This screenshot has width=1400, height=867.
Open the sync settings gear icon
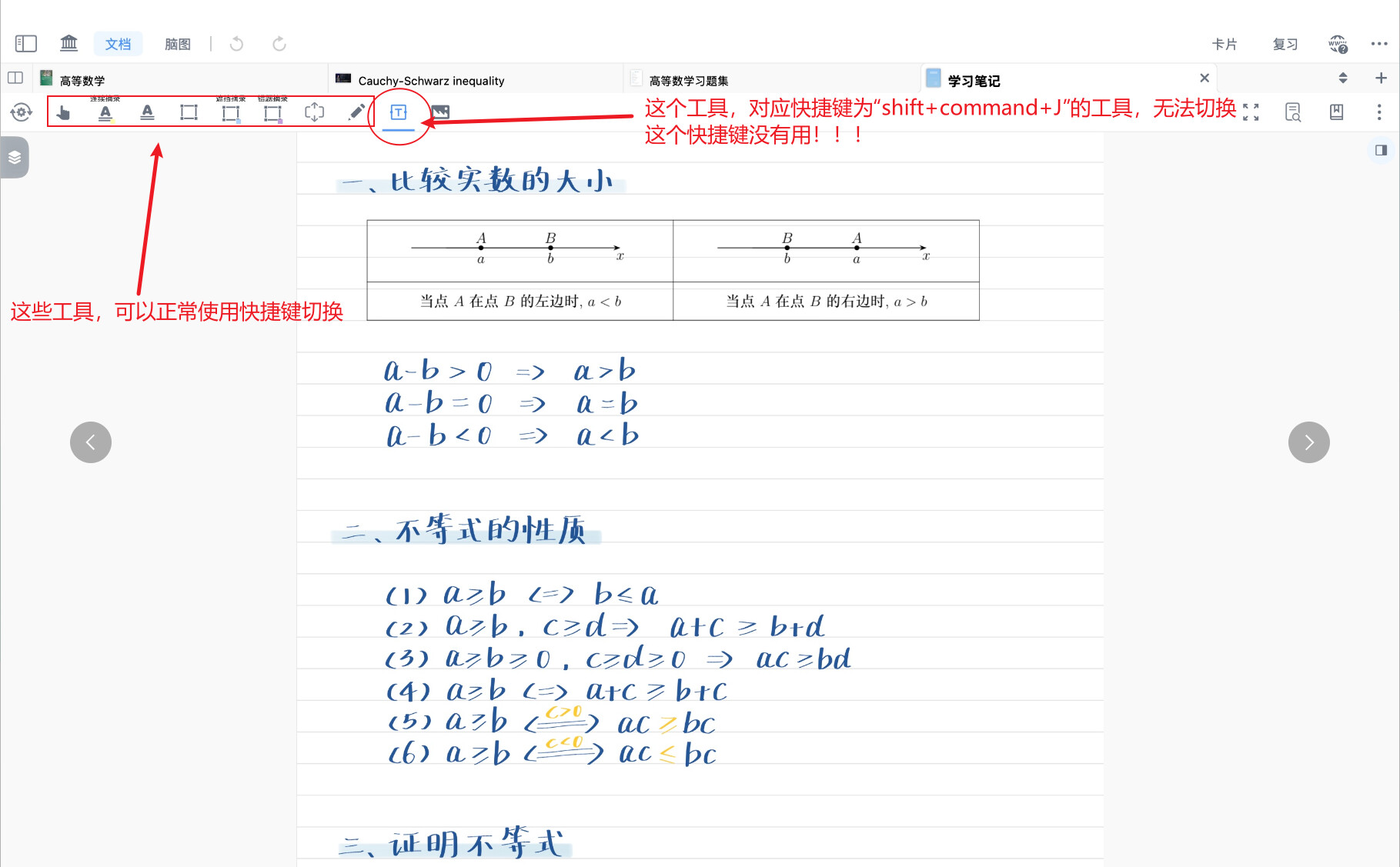click(22, 112)
